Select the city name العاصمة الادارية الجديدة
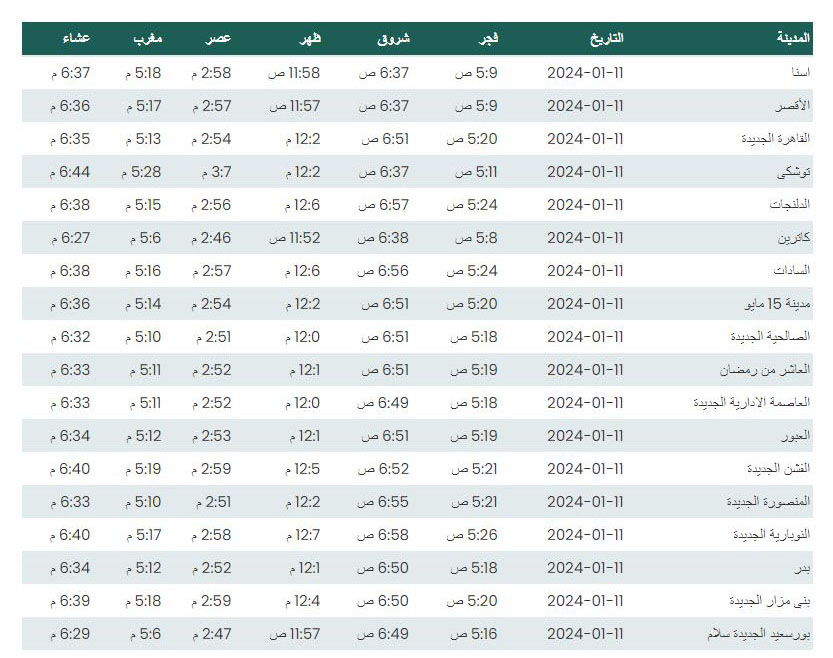Viewport: 833px width, 658px height. 752,403
